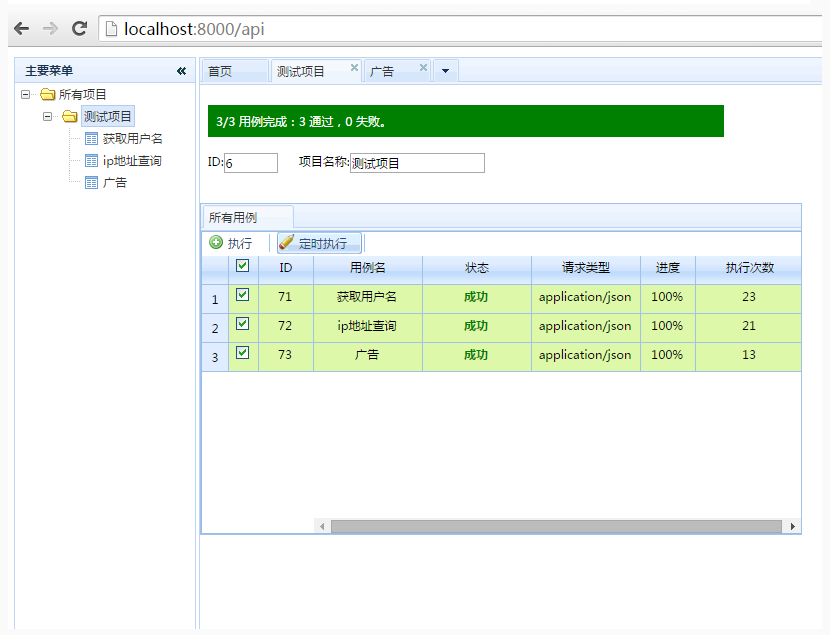Click the 执行 button
This screenshot has width=830, height=635.
click(231, 243)
